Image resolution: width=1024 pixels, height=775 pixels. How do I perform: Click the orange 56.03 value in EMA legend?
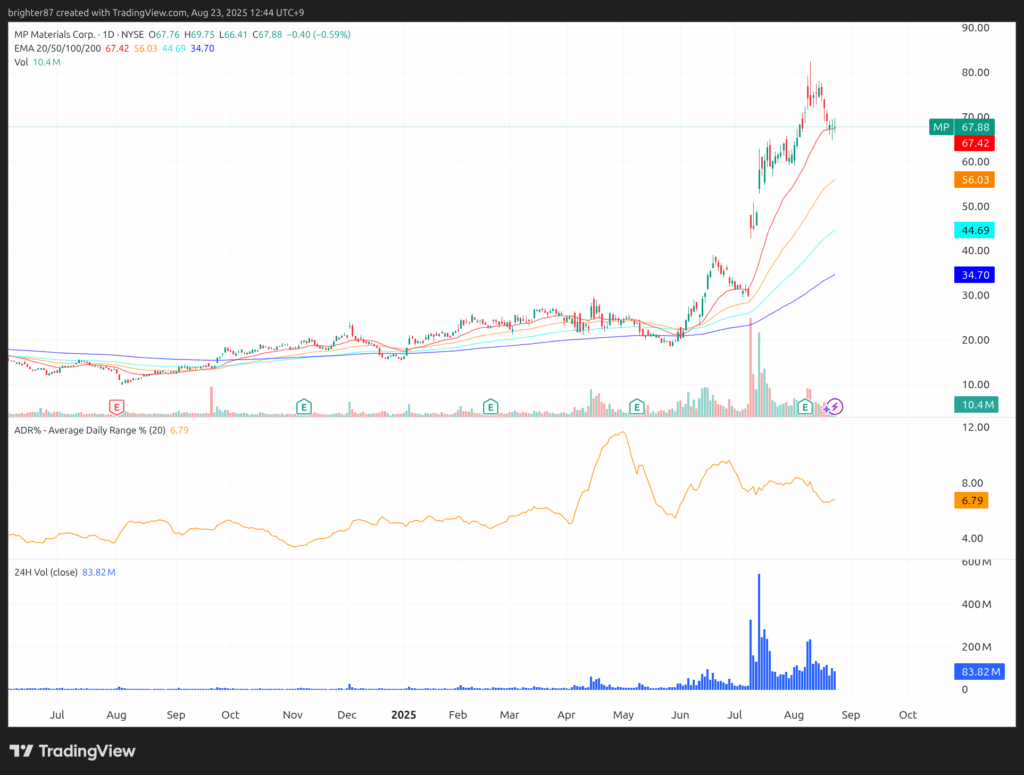146,48
